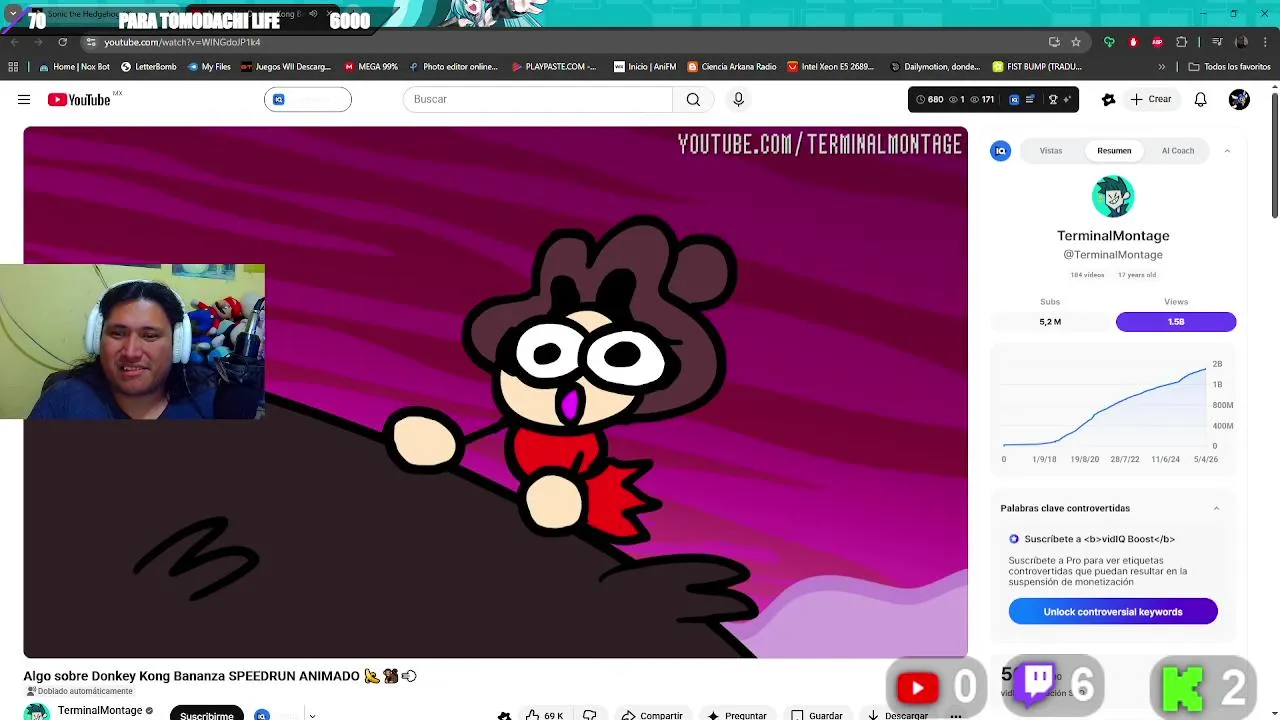Open the PLAYPASTE.COM bookmark
Image resolution: width=1280 pixels, height=720 pixels.
pos(554,67)
